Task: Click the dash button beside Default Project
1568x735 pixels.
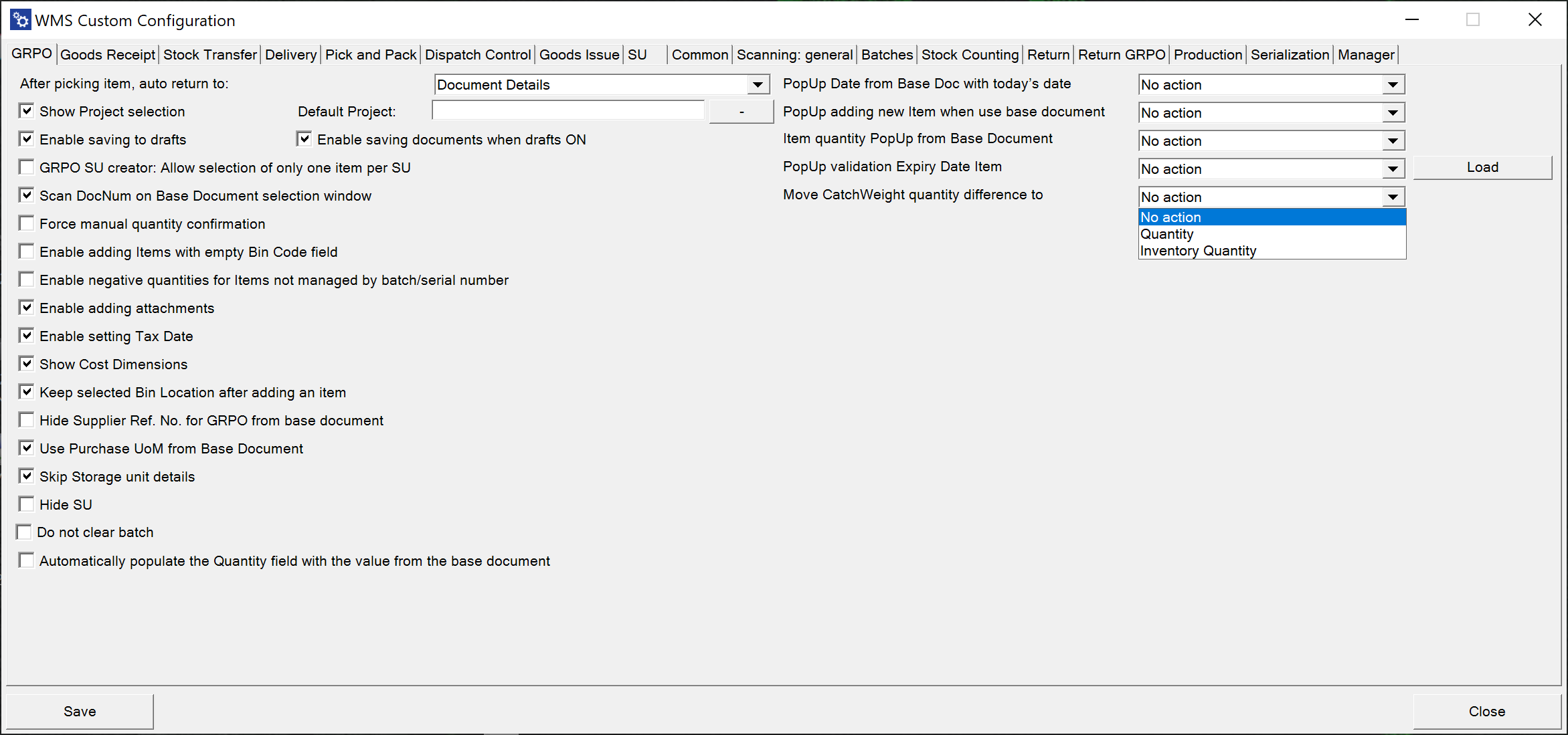Action: click(x=741, y=112)
